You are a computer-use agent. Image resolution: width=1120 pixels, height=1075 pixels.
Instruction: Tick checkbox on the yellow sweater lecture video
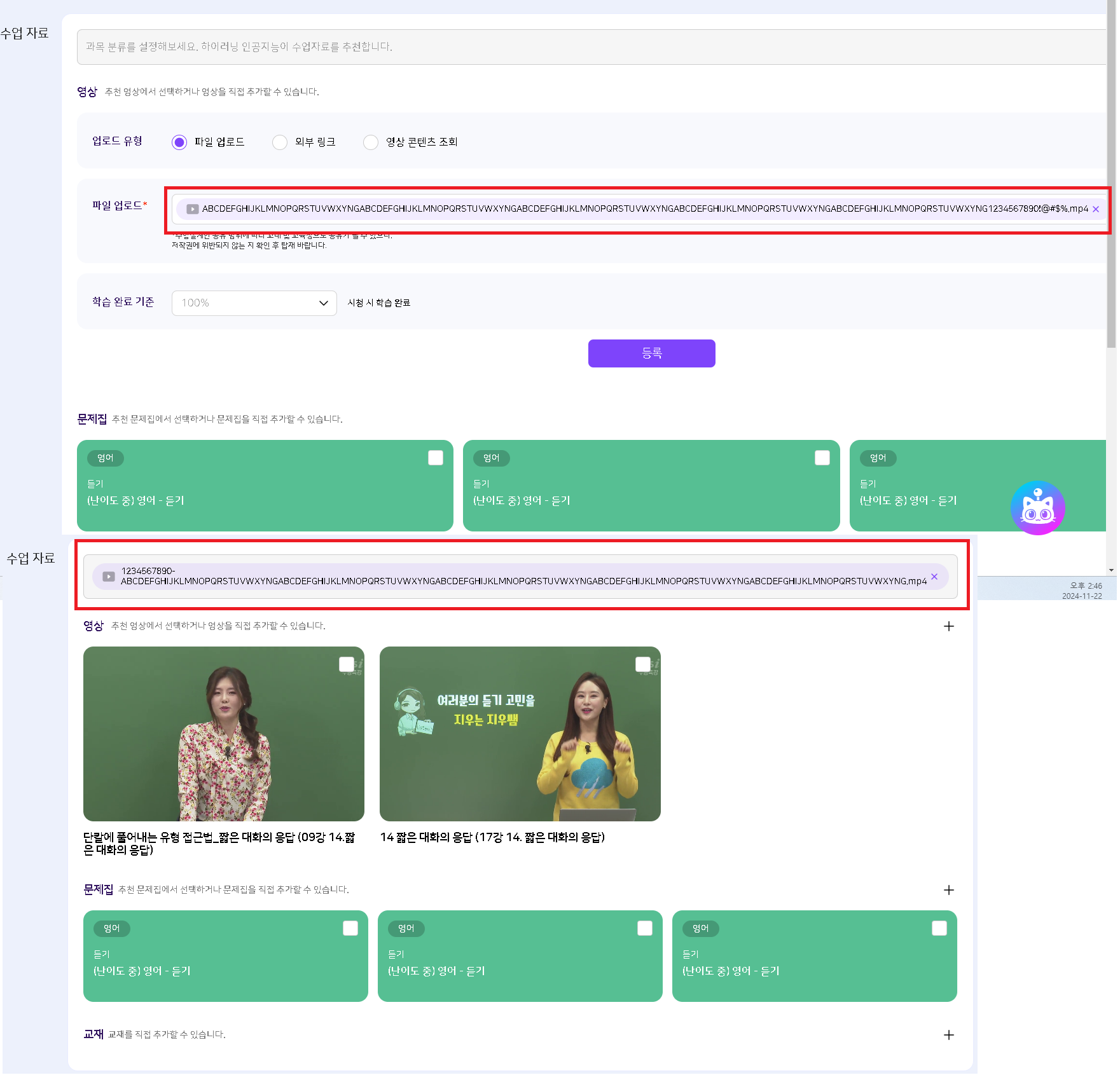[642, 664]
